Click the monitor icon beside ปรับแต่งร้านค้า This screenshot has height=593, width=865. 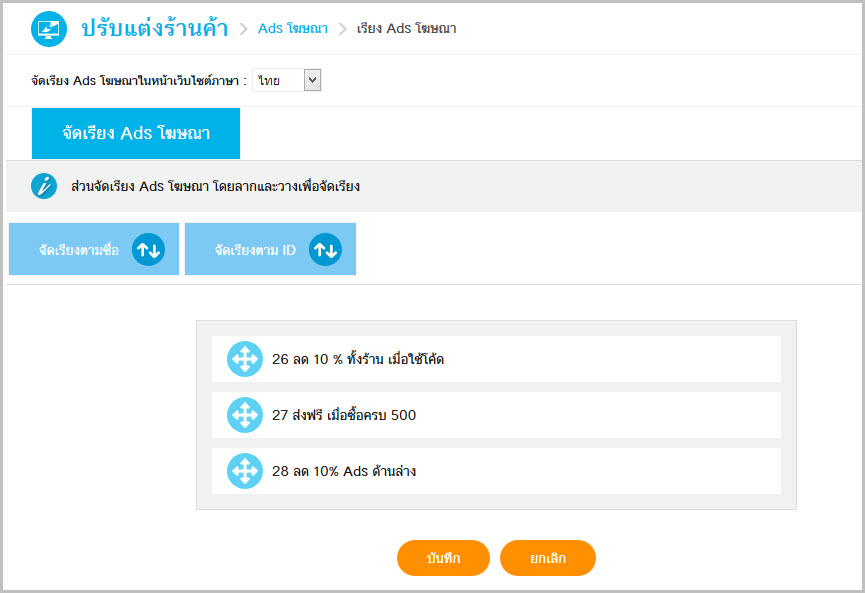(49, 29)
